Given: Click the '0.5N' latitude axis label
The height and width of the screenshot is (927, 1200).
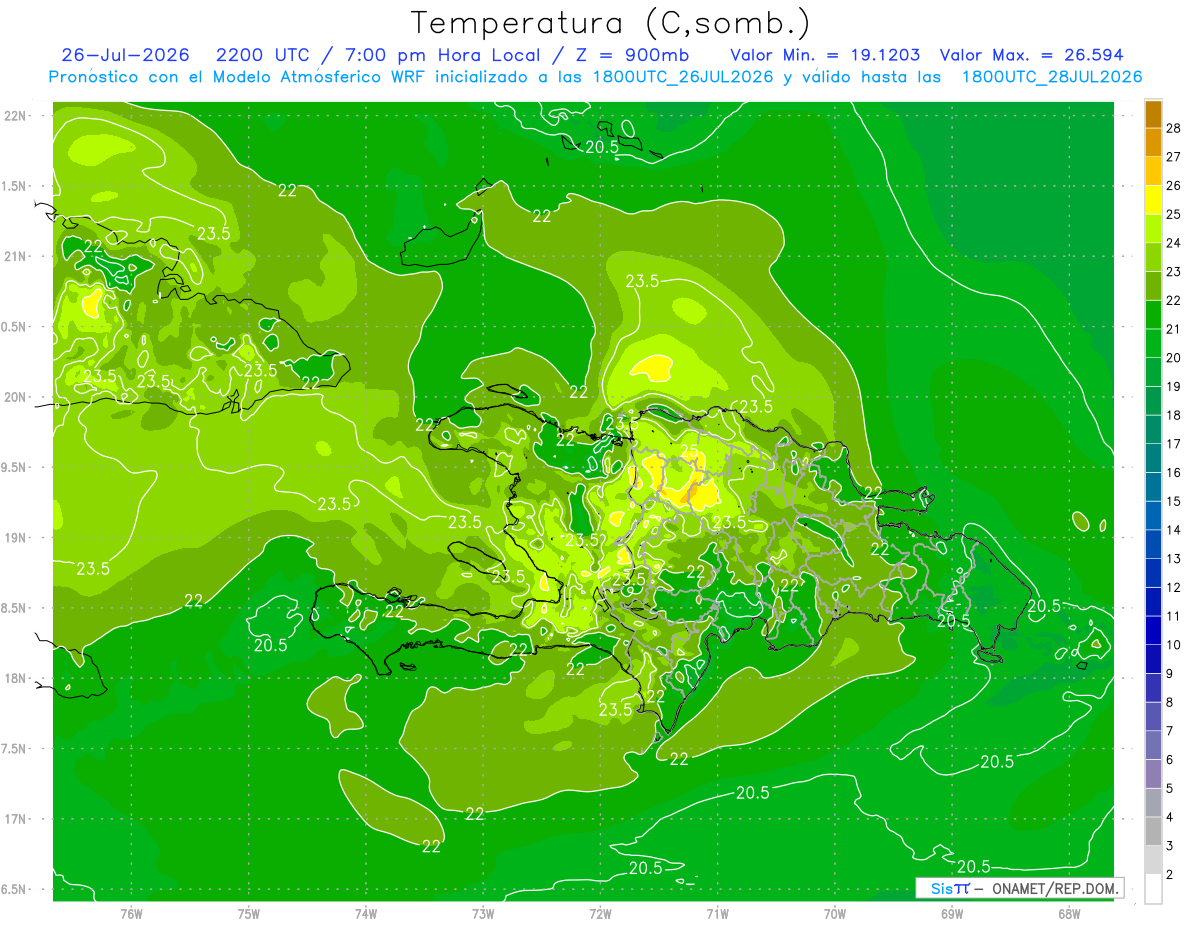Looking at the screenshot, I should (16, 327).
